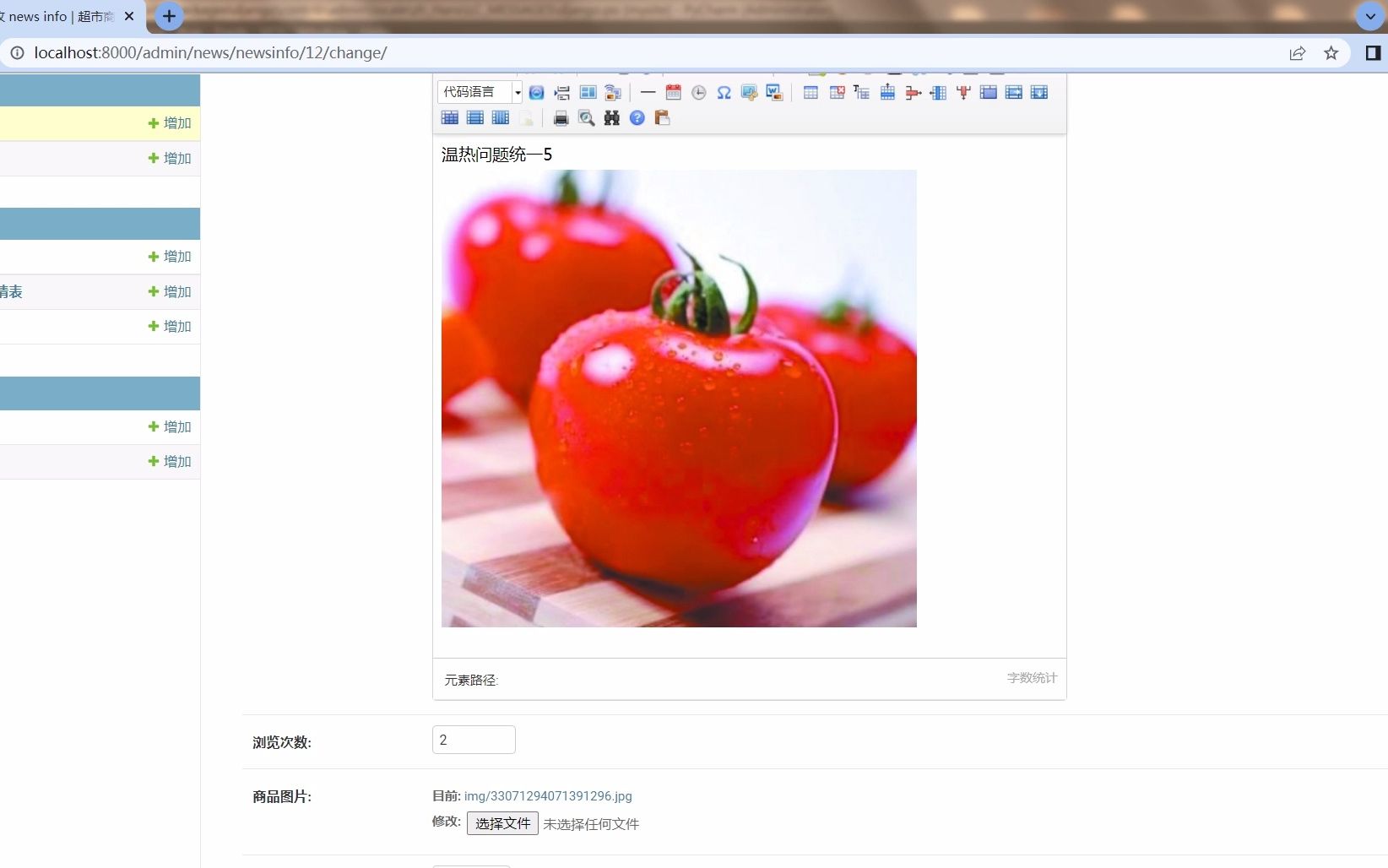Open a new browser tab
Viewport: 1388px width, 868px height.
pyautogui.click(x=168, y=16)
